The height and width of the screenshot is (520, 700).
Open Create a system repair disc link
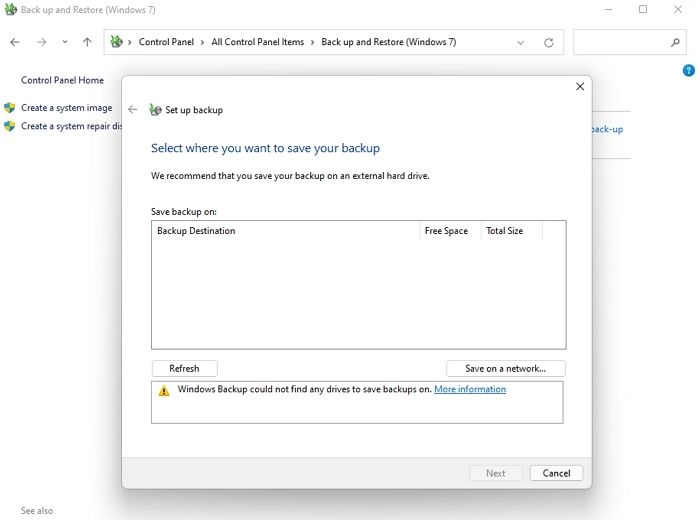click(71, 126)
